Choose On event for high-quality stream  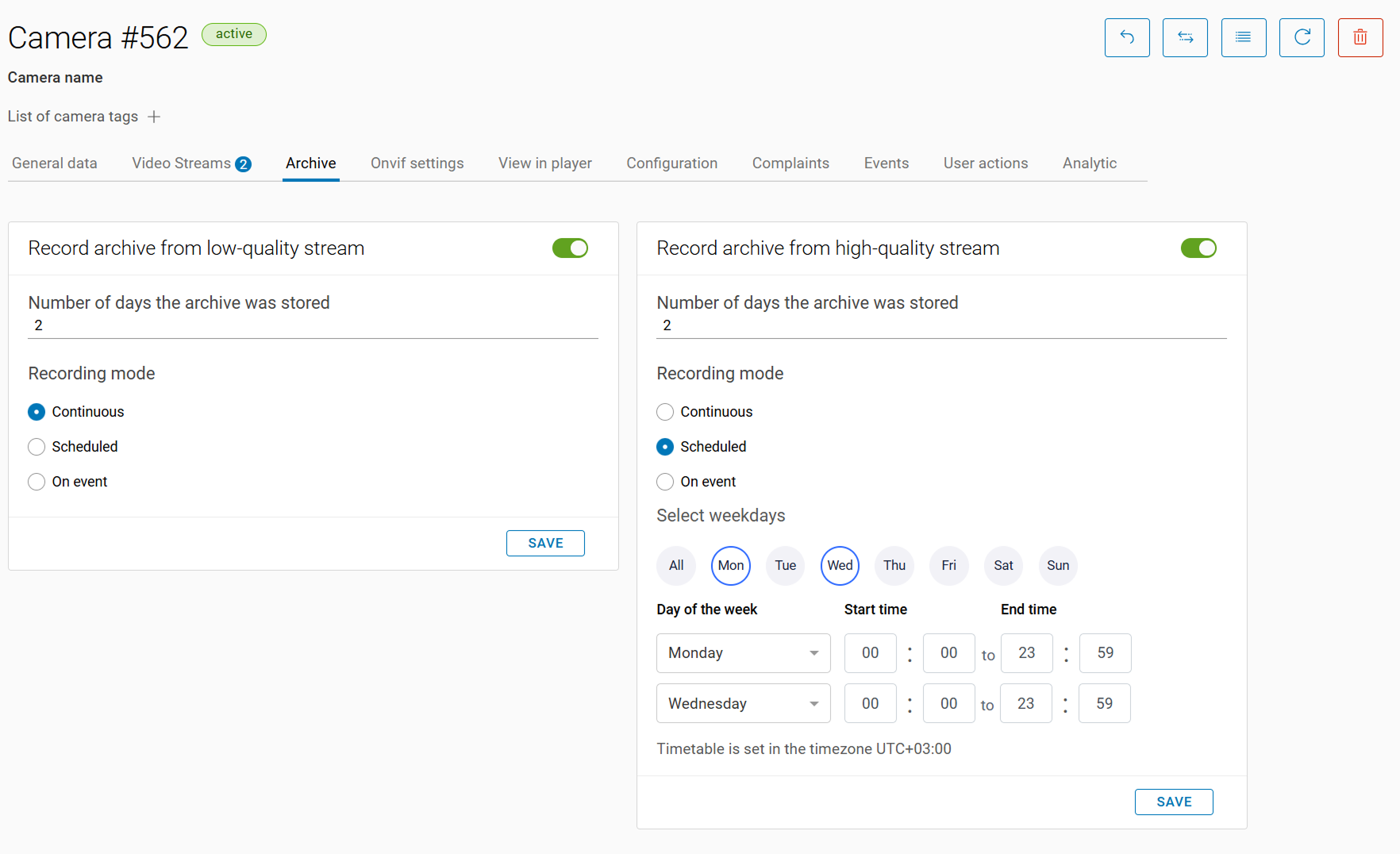(665, 482)
